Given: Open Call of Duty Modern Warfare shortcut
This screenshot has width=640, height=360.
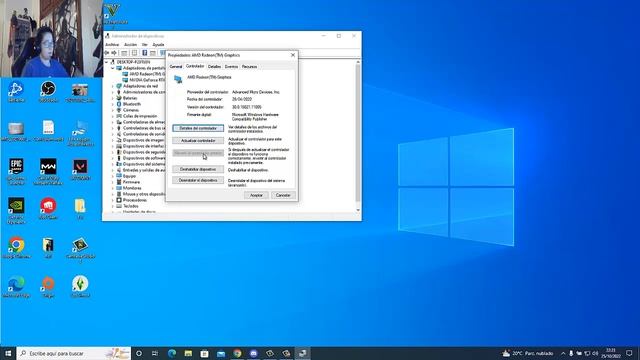Looking at the screenshot, I should (x=48, y=171).
